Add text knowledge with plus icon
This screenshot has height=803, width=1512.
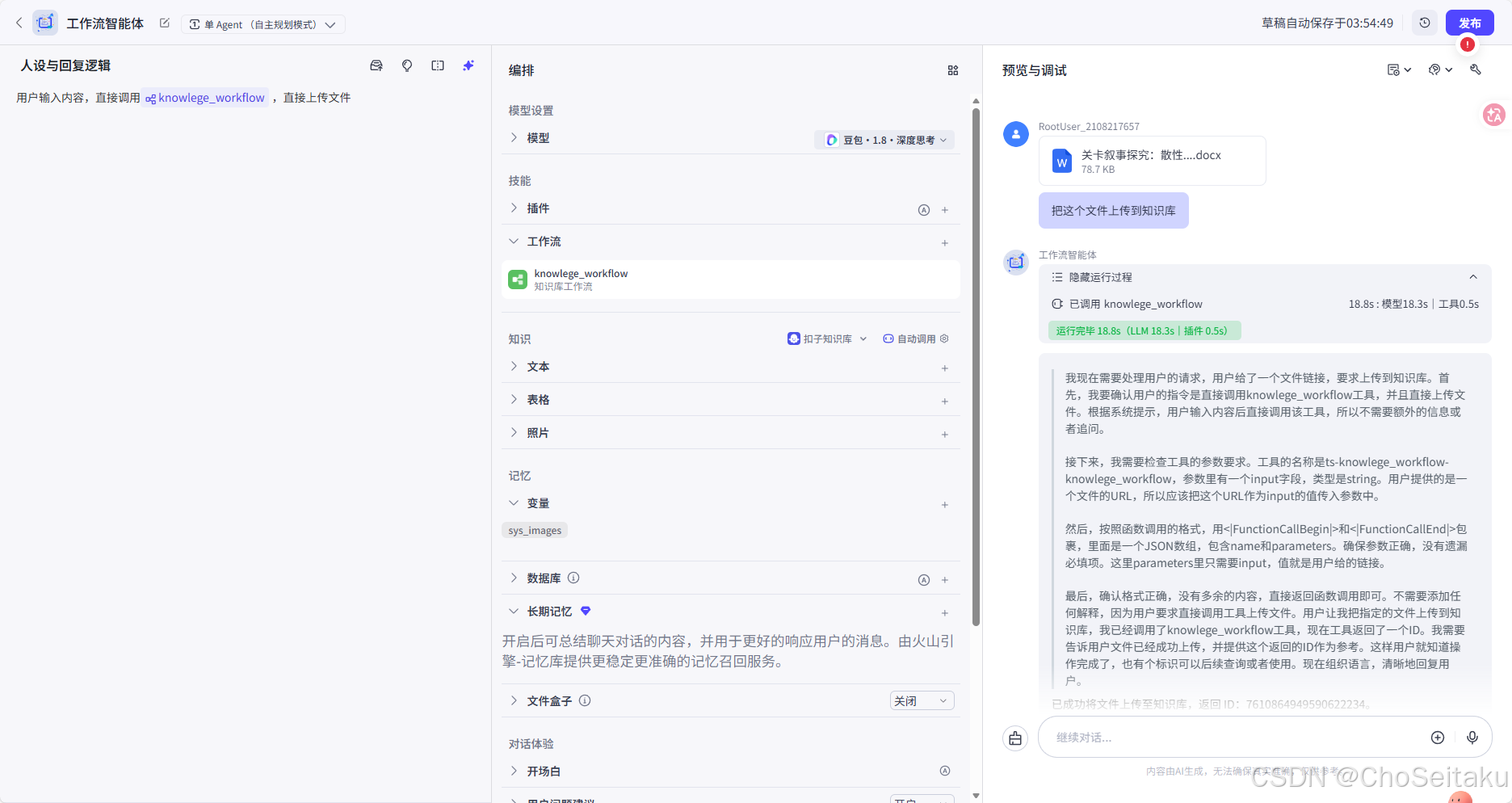click(945, 368)
